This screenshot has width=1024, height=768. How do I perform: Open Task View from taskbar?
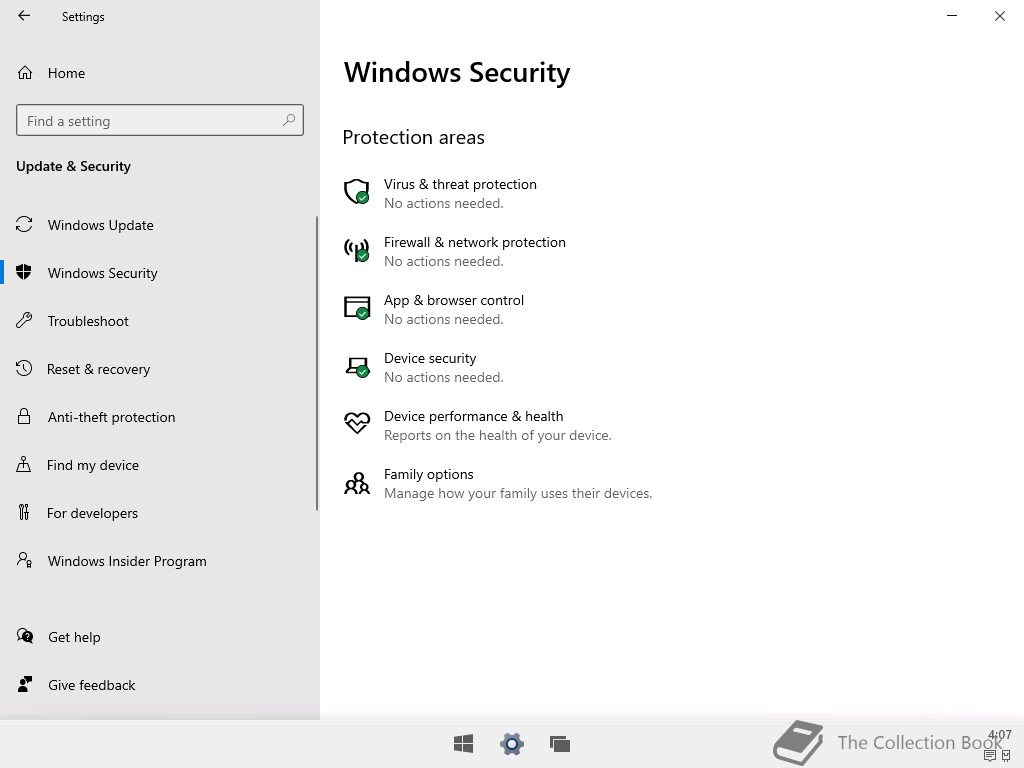coord(560,743)
